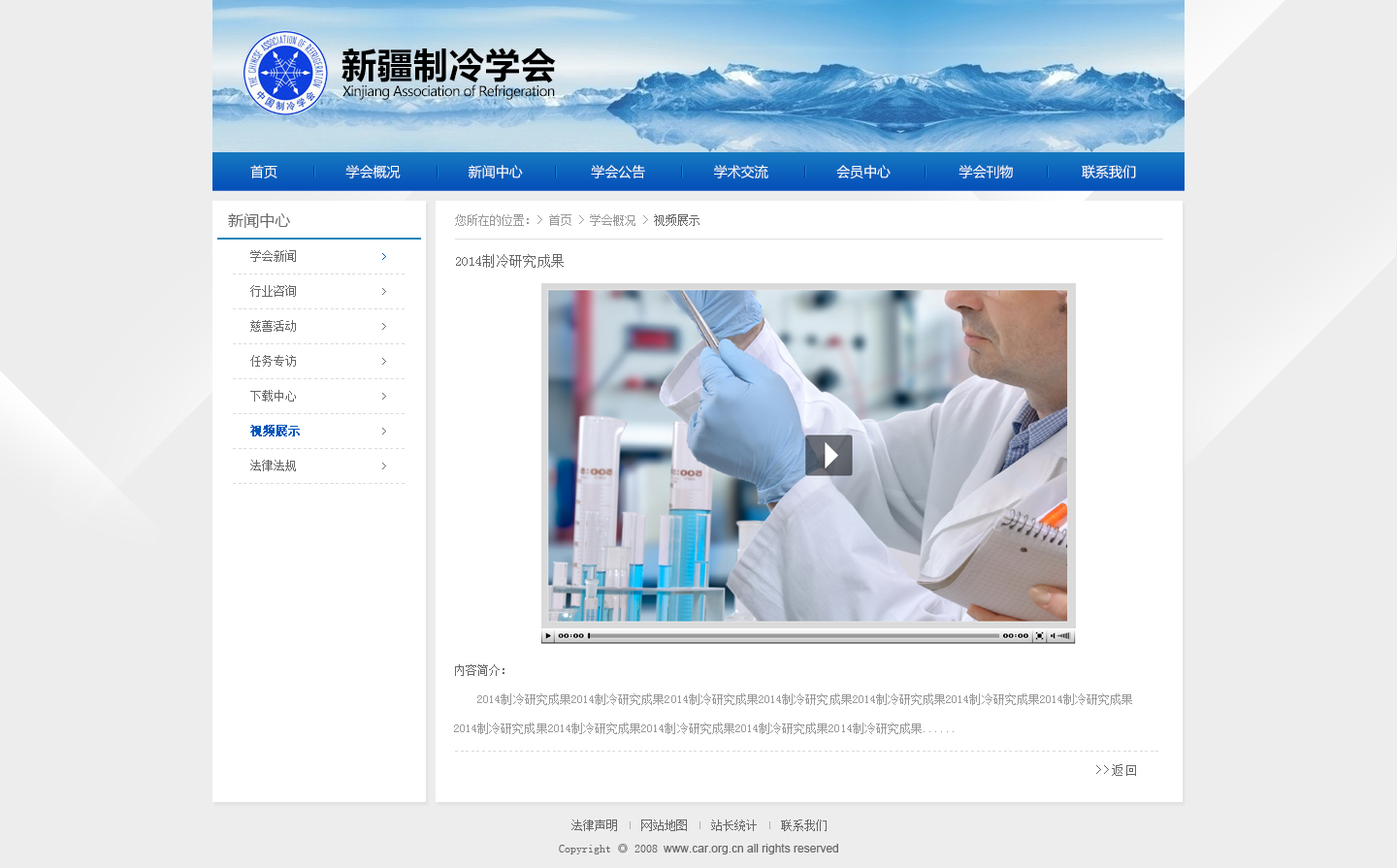Click the video thumbnail of the lab scientist
The height and width of the screenshot is (868, 1397).
point(807,456)
